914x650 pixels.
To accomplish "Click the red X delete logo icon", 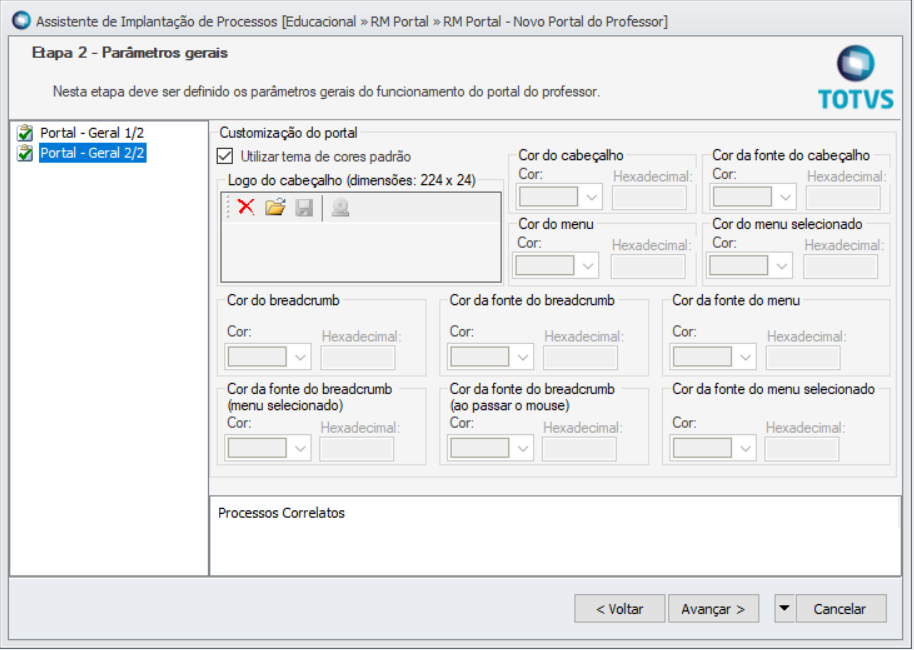I will click(x=246, y=207).
